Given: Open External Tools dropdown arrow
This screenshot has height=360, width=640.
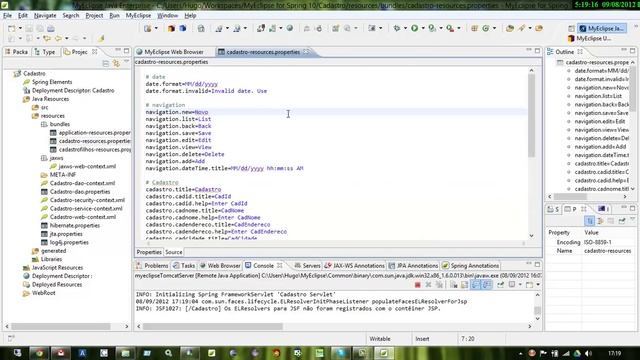Looking at the screenshot, I should 459,28.
